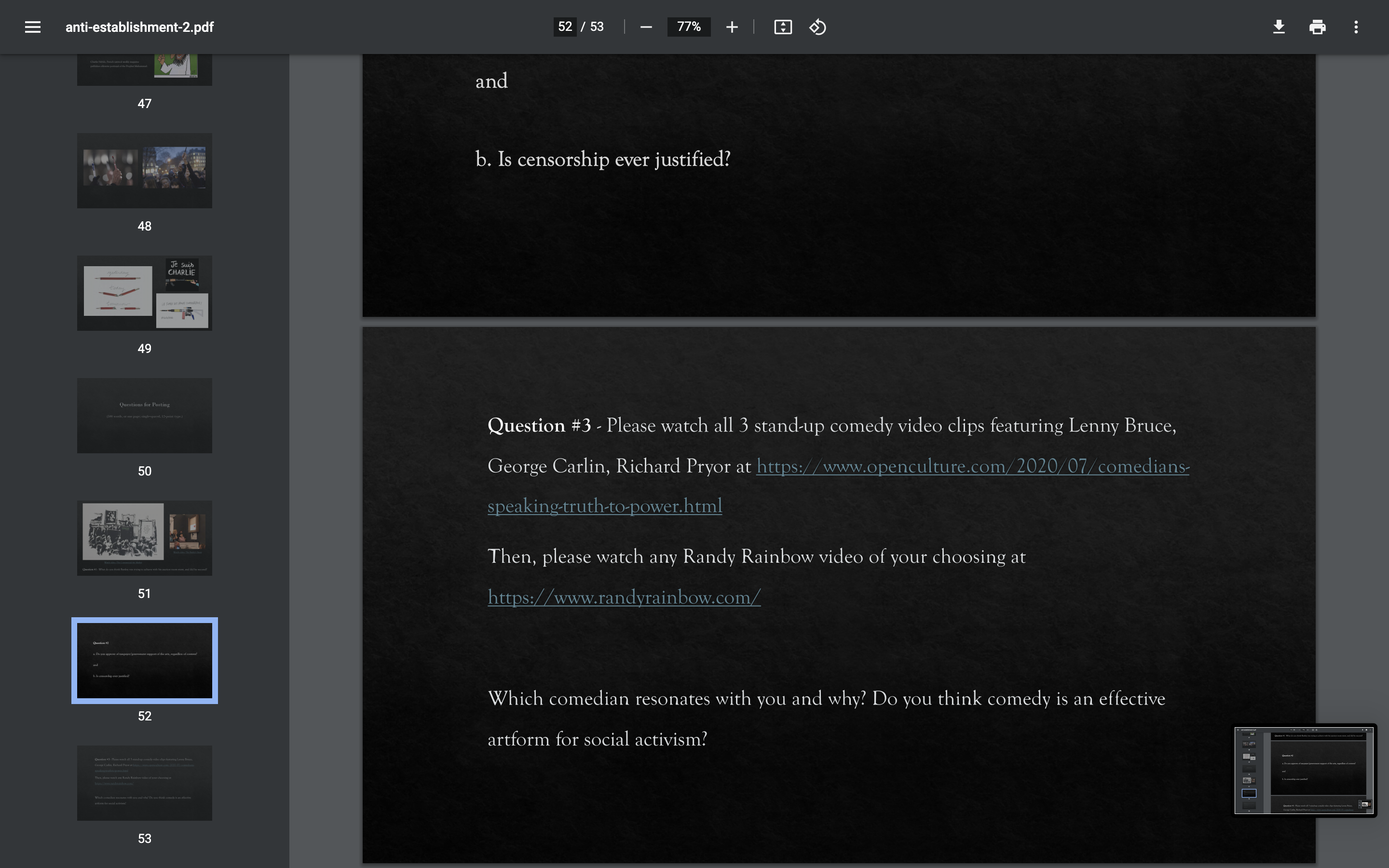The width and height of the screenshot is (1389, 868).
Task: Click the word 'and' on the upper slide
Action: pyautogui.click(x=491, y=81)
